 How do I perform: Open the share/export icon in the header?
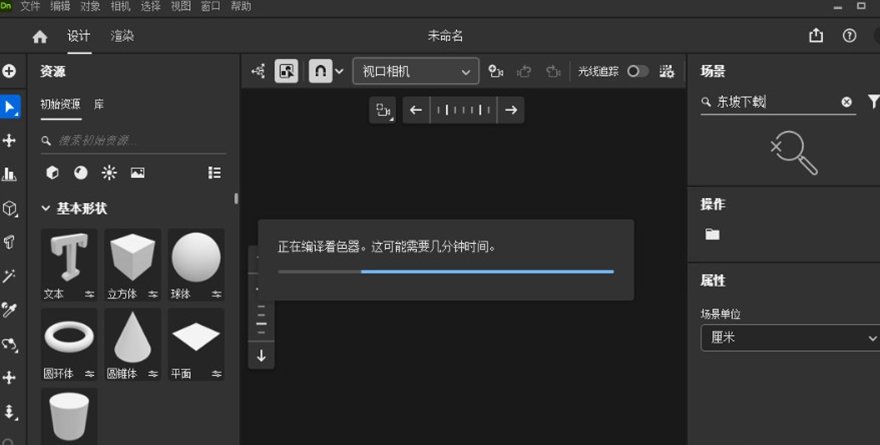pyautogui.click(x=816, y=36)
